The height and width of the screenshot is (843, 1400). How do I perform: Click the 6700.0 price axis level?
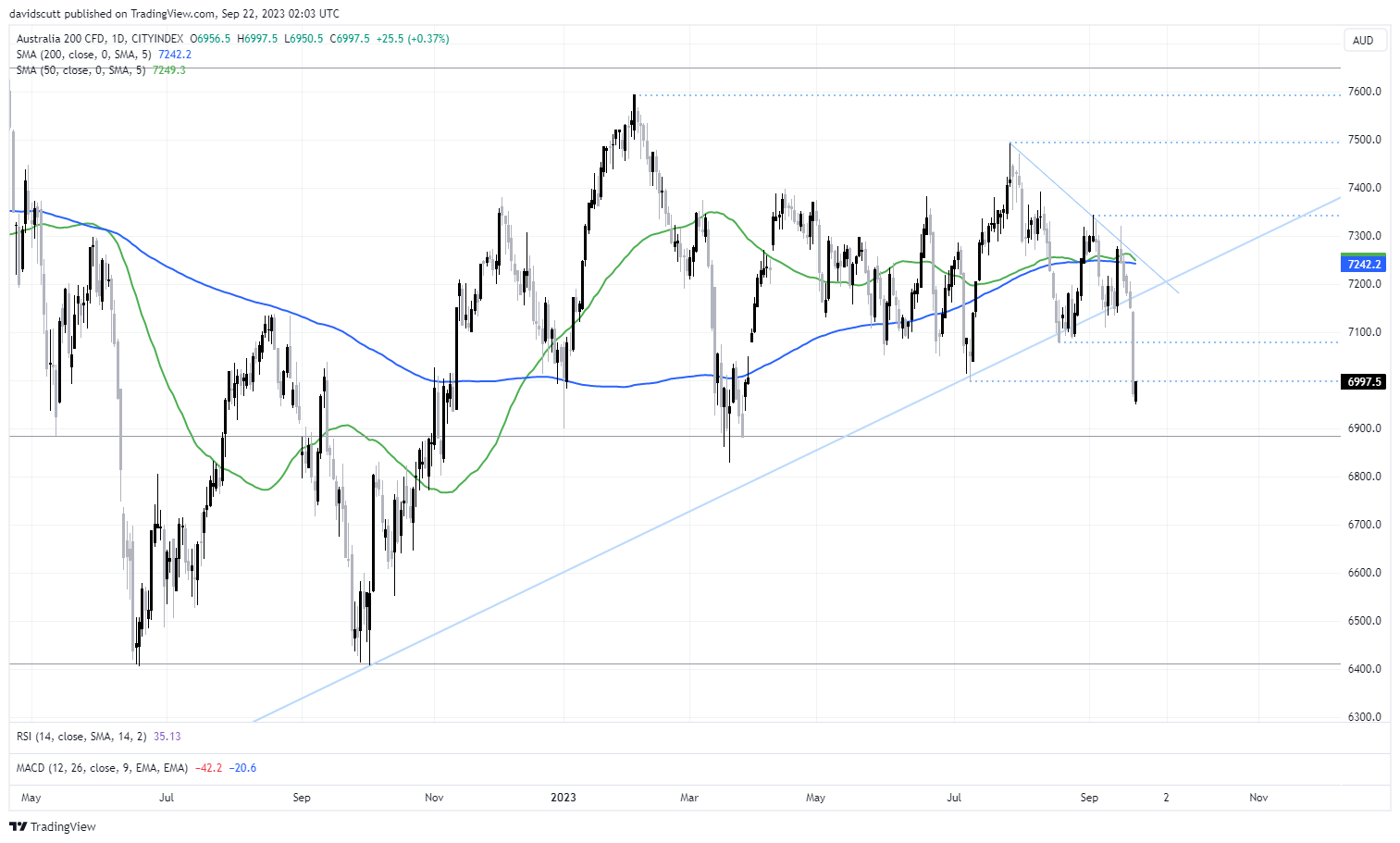[1365, 525]
